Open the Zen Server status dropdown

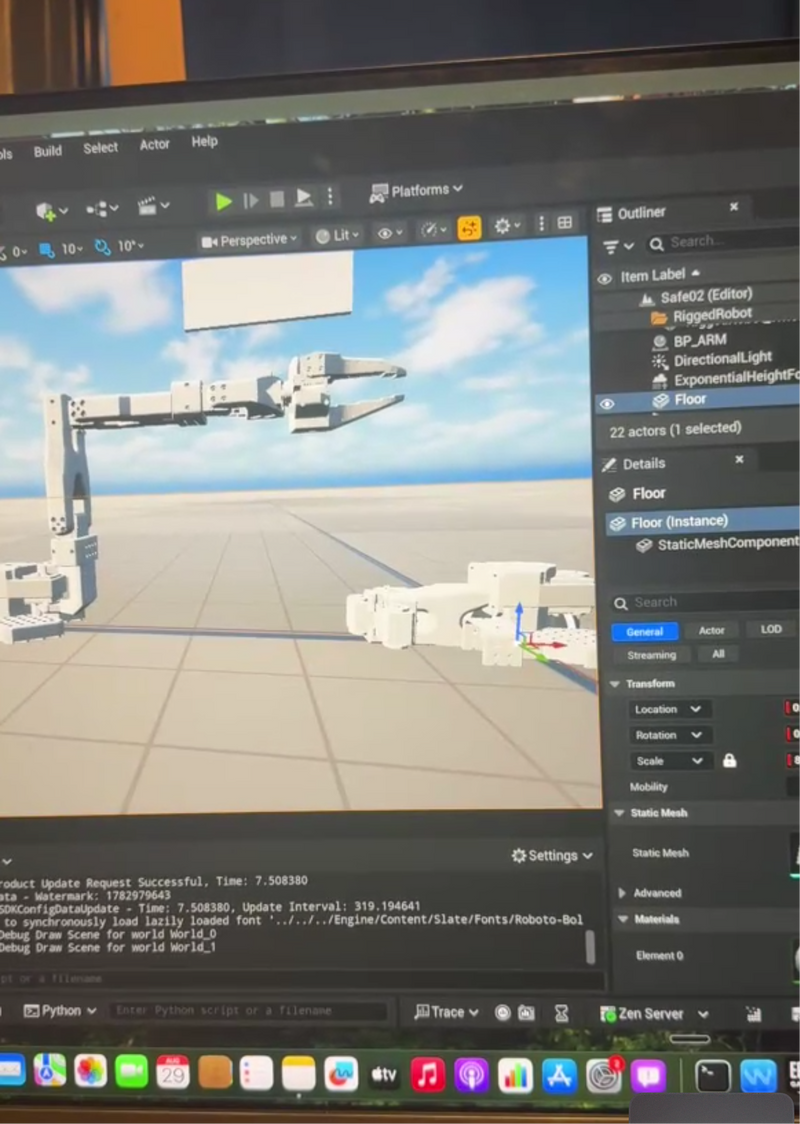point(654,1014)
